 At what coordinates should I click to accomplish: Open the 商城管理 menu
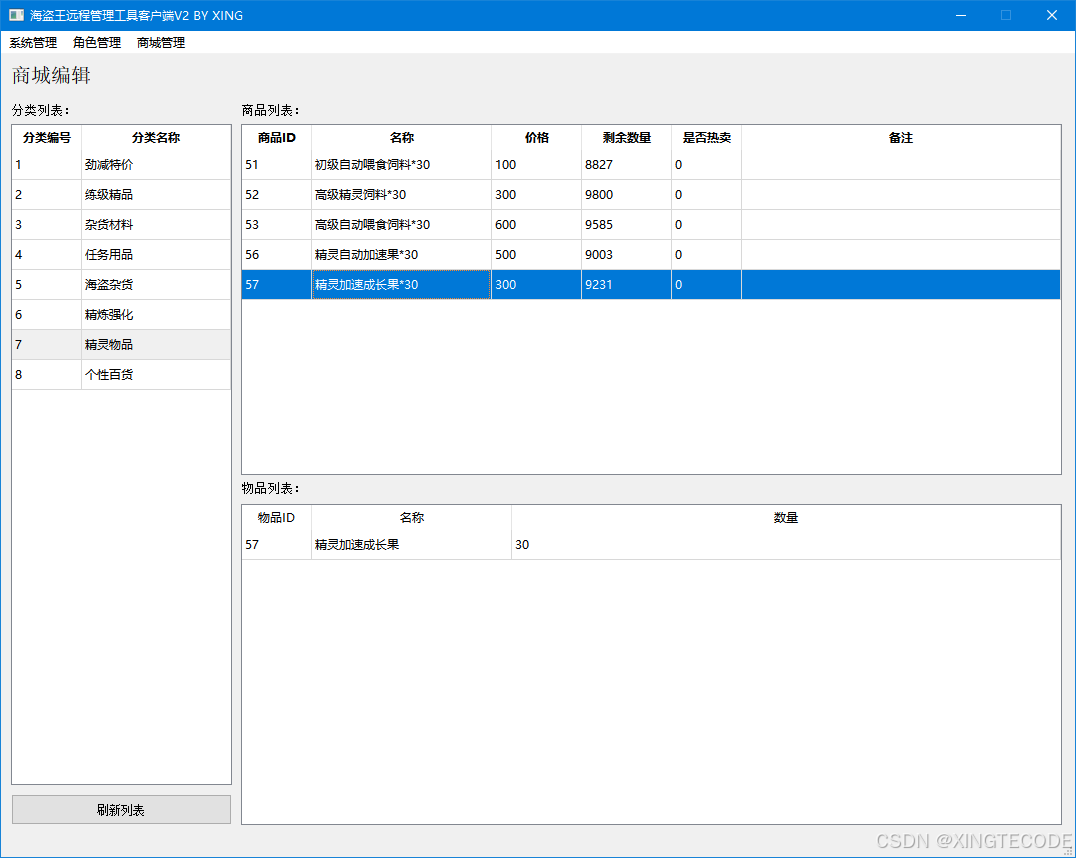click(161, 43)
